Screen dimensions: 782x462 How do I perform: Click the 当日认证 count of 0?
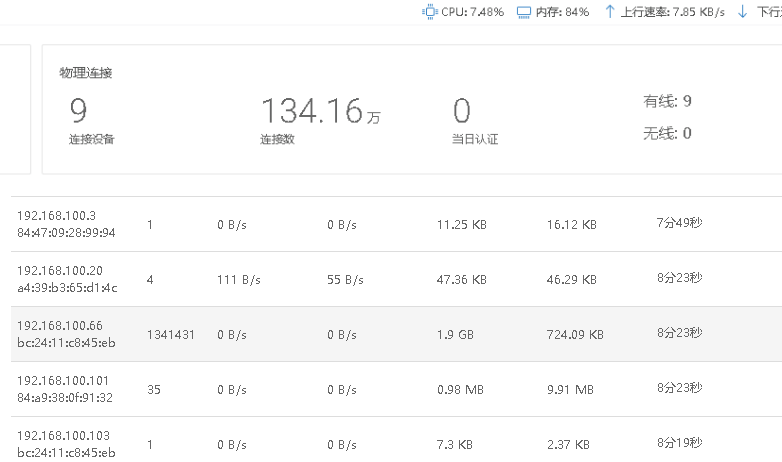click(461, 110)
